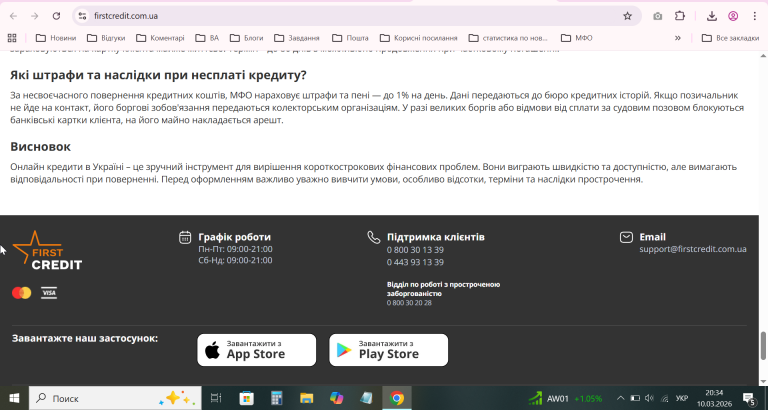Go back to the previous page

(x=13, y=16)
